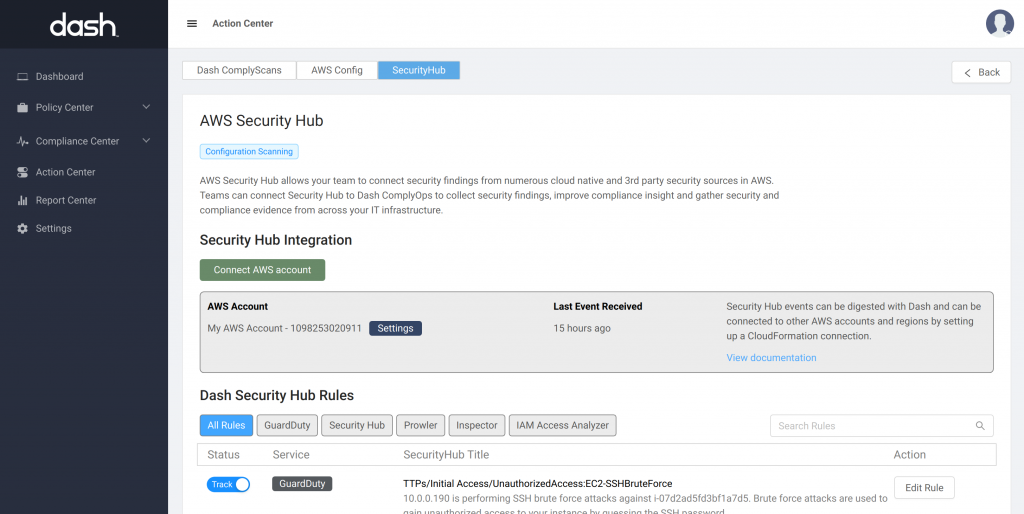This screenshot has width=1024, height=514.
Task: Open the View documentation link
Action: click(x=771, y=358)
